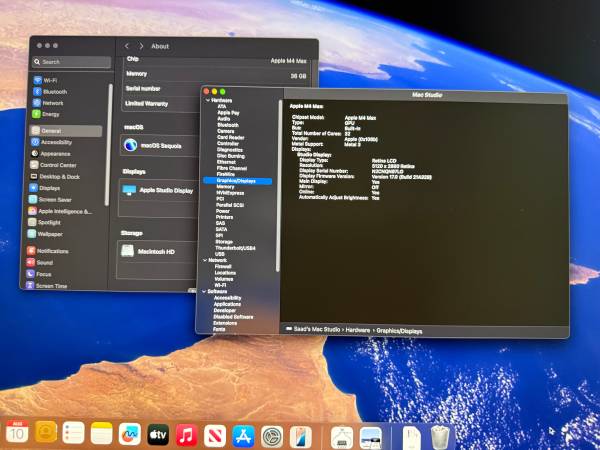Select Power in the hardware list
The image size is (600, 450).
click(223, 211)
